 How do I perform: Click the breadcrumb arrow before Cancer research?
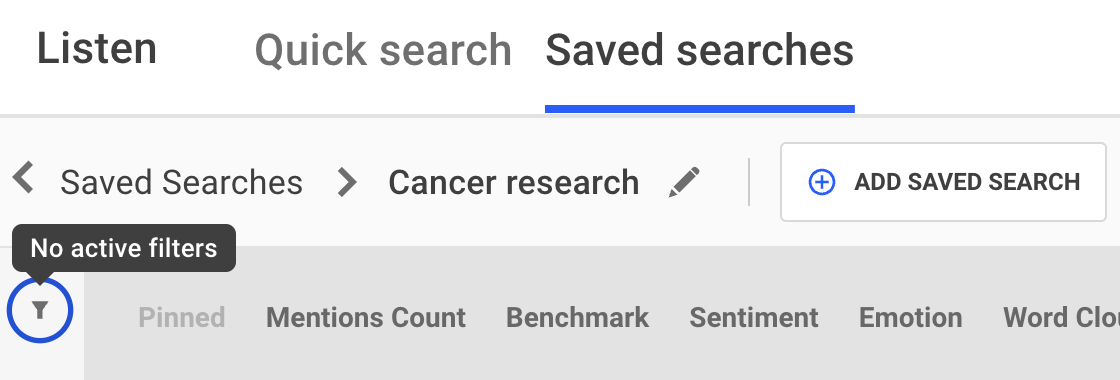347,182
